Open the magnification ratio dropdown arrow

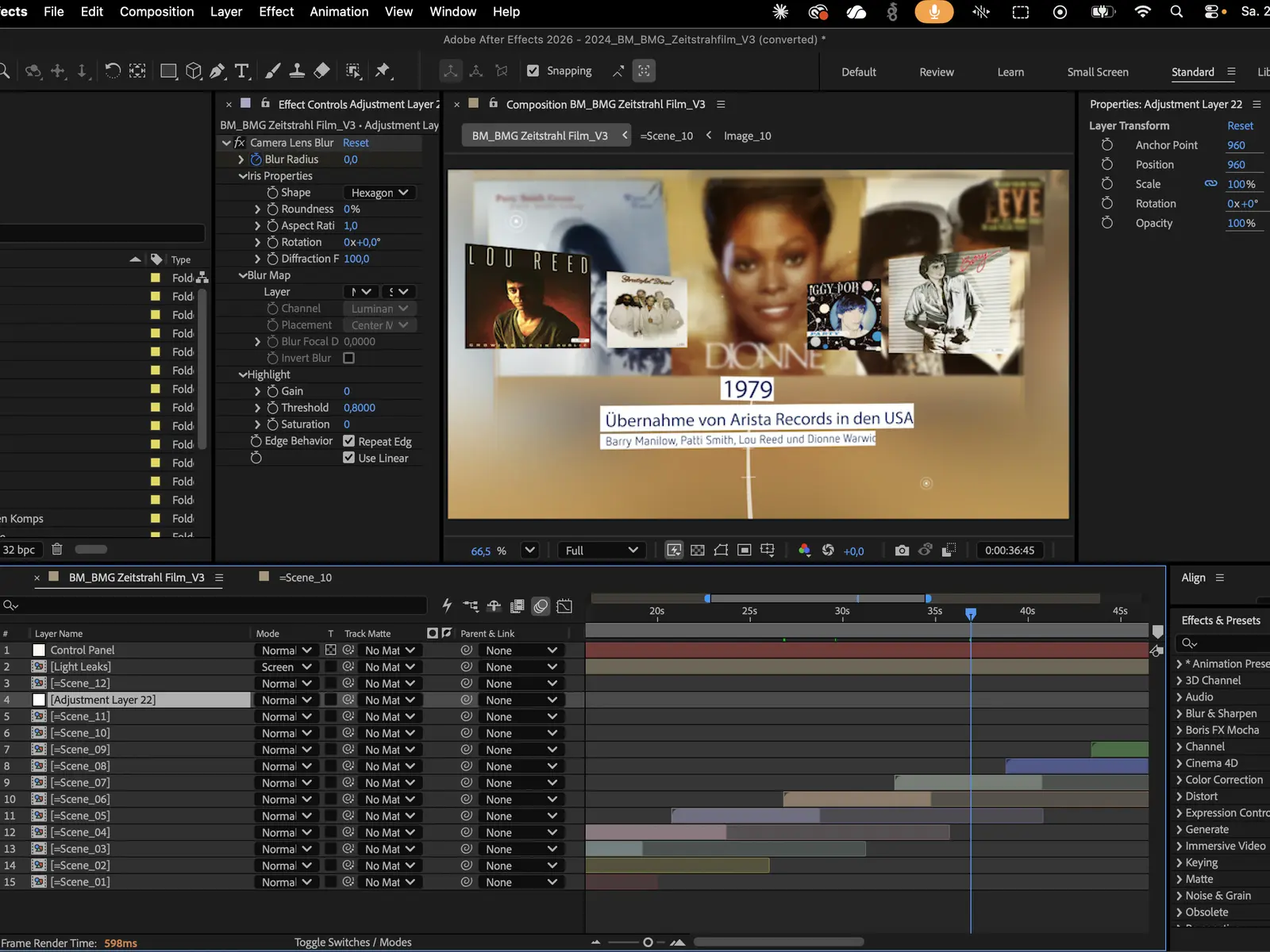pyautogui.click(x=530, y=551)
